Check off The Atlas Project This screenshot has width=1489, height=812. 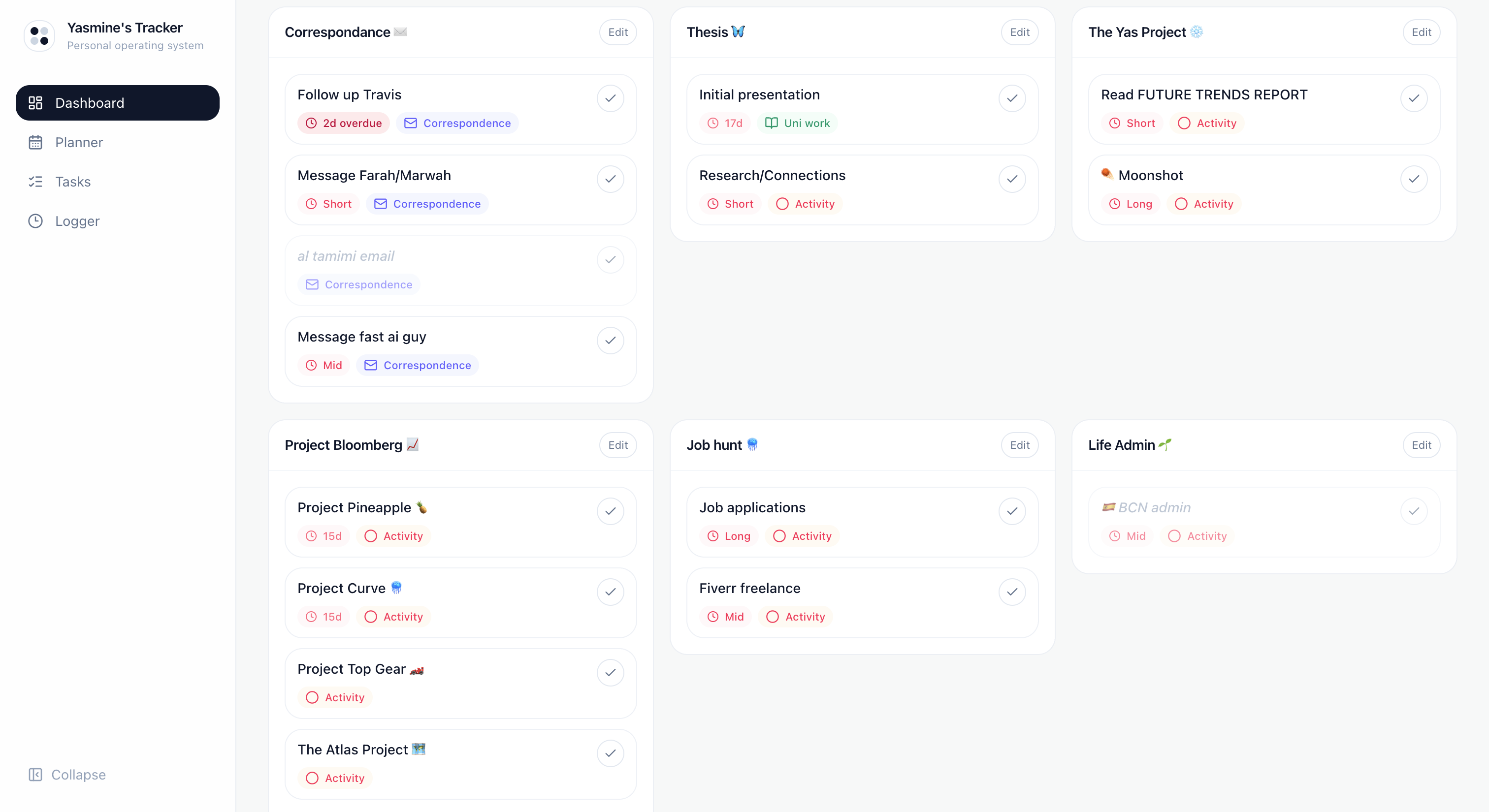pyautogui.click(x=610, y=753)
